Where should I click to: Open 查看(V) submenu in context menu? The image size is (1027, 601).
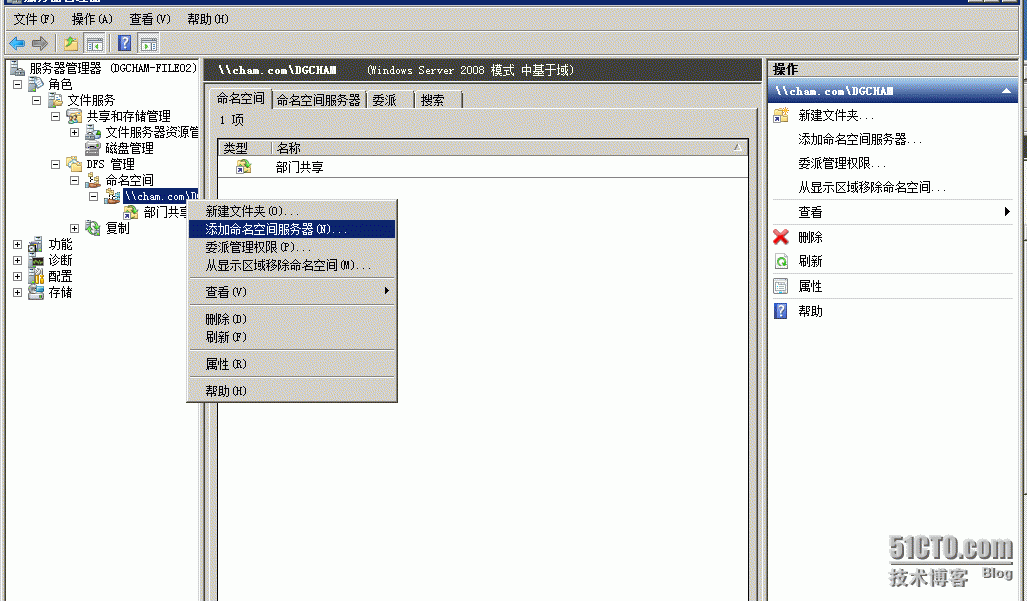[292, 292]
